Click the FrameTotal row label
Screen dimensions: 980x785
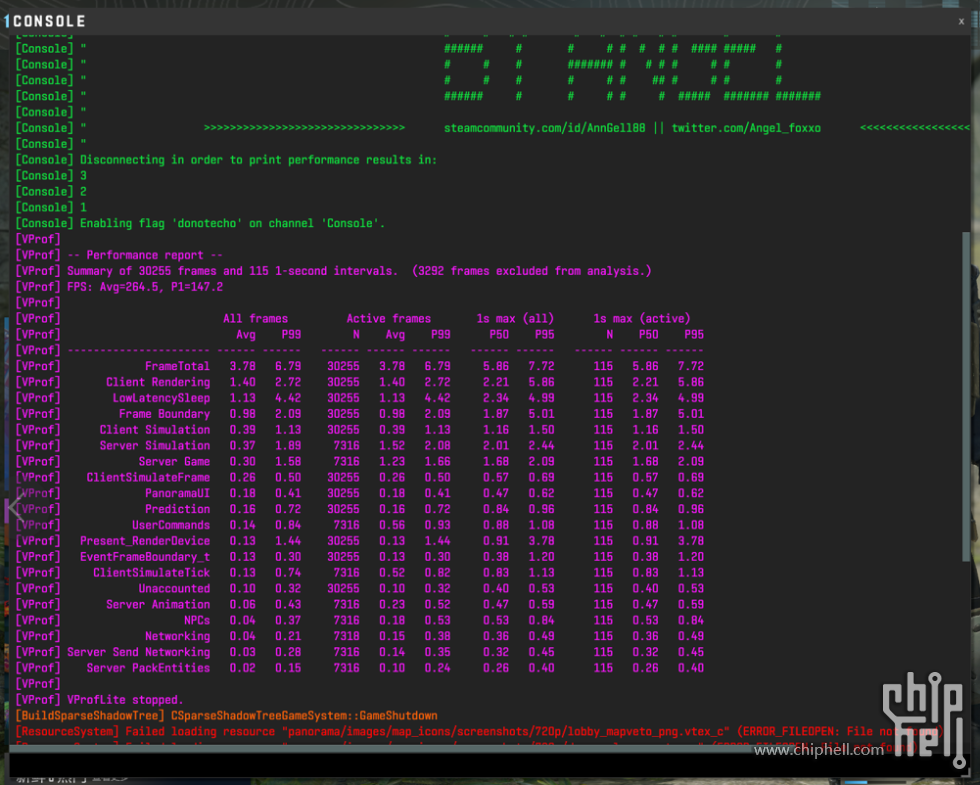(177, 366)
